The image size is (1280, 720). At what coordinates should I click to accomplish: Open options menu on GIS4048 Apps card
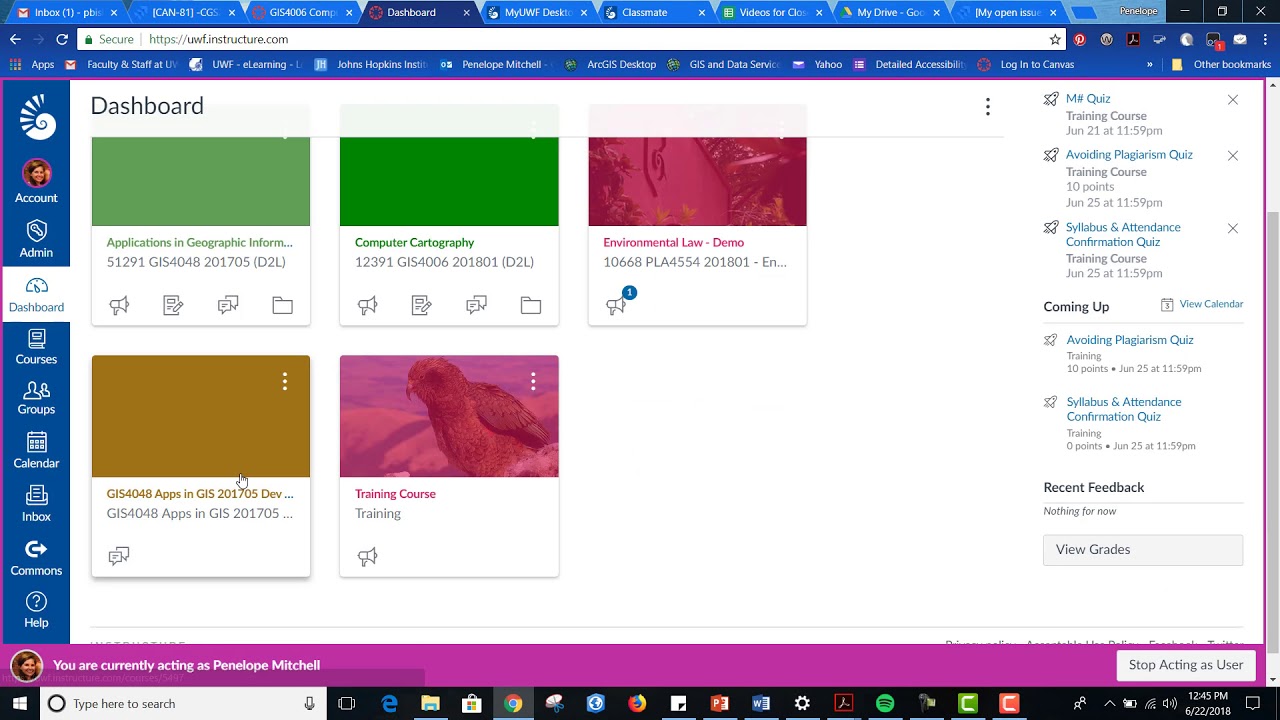(285, 381)
